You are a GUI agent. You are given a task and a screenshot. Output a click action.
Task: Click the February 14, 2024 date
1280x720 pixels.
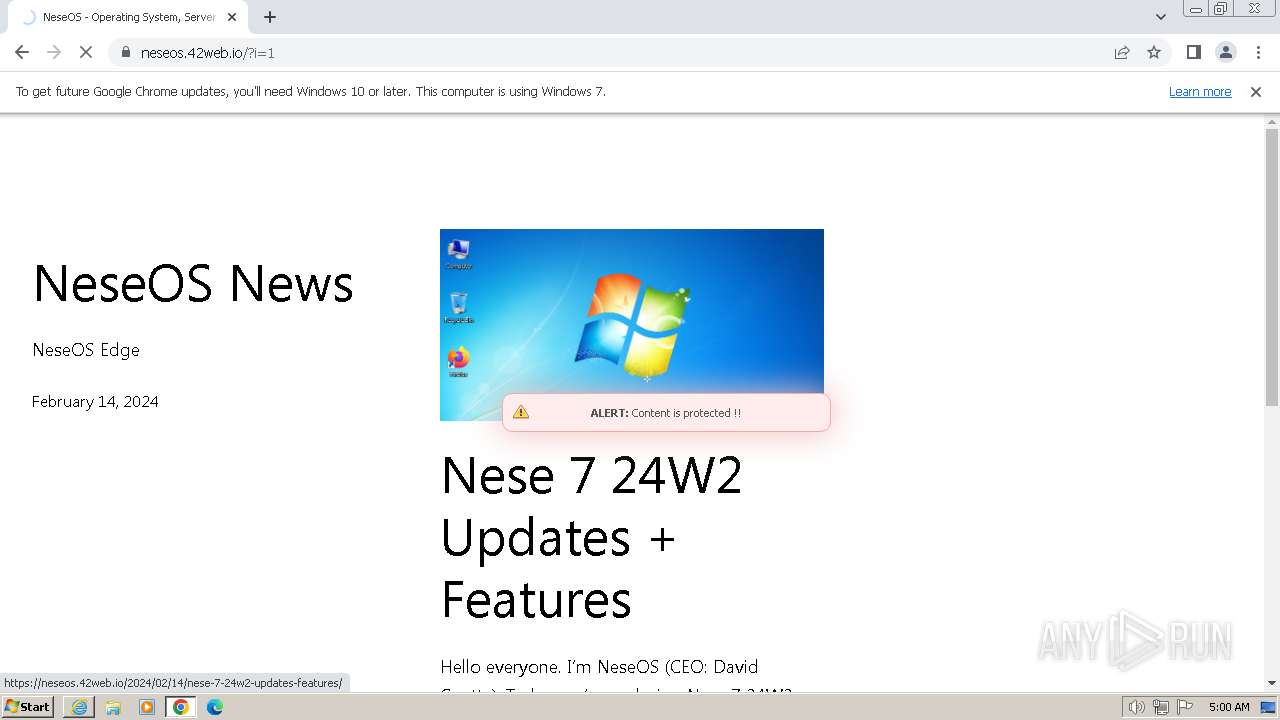click(x=95, y=402)
